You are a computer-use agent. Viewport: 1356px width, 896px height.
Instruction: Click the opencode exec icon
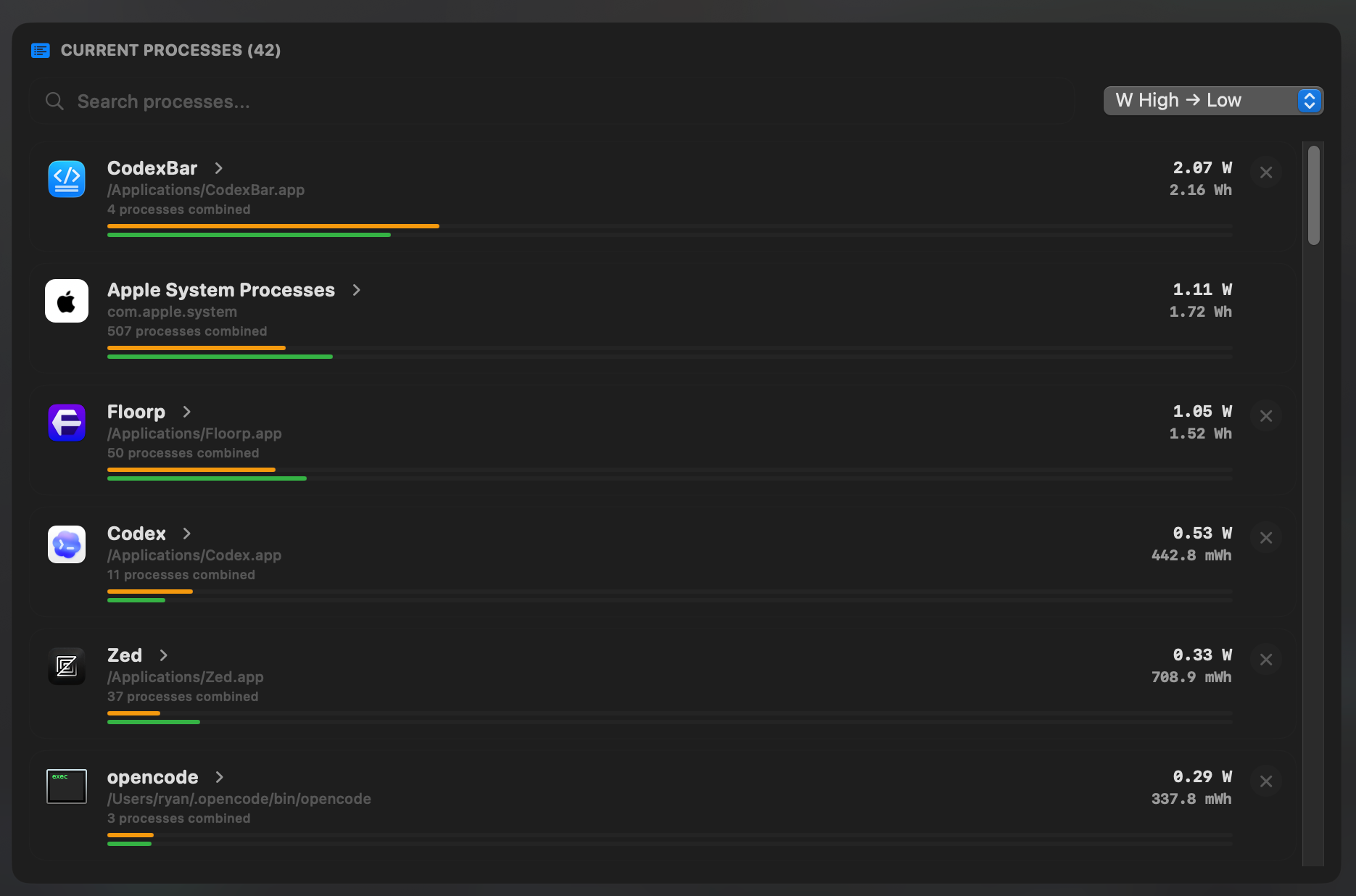click(67, 787)
